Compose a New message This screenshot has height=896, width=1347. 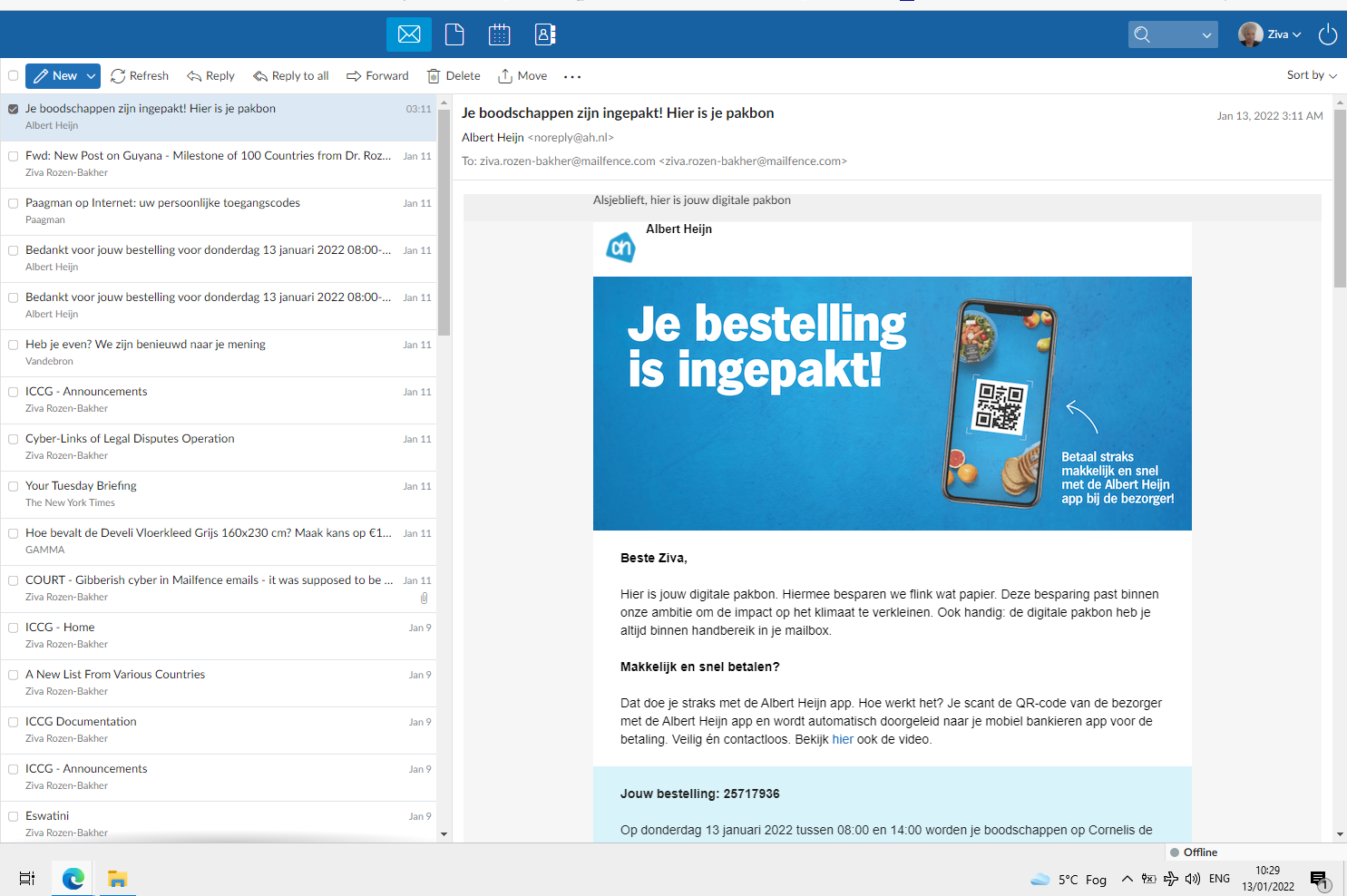point(54,76)
